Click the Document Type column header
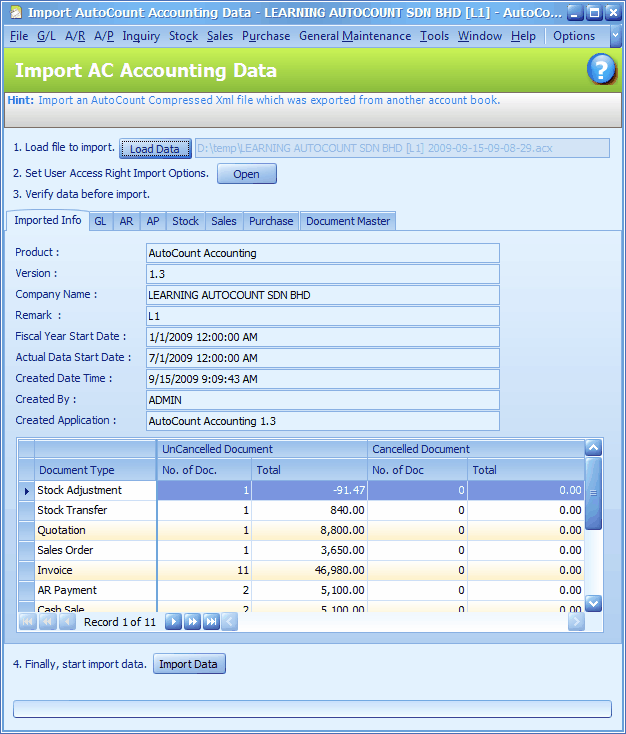This screenshot has height=734, width=626. coord(96,470)
